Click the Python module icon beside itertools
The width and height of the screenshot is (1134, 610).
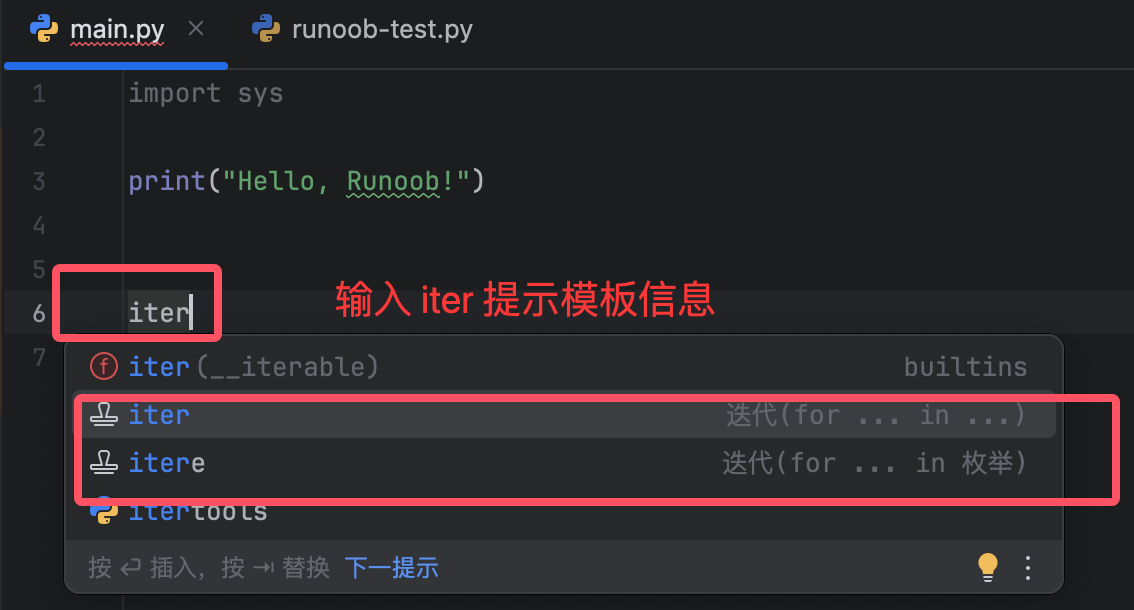[x=103, y=511]
